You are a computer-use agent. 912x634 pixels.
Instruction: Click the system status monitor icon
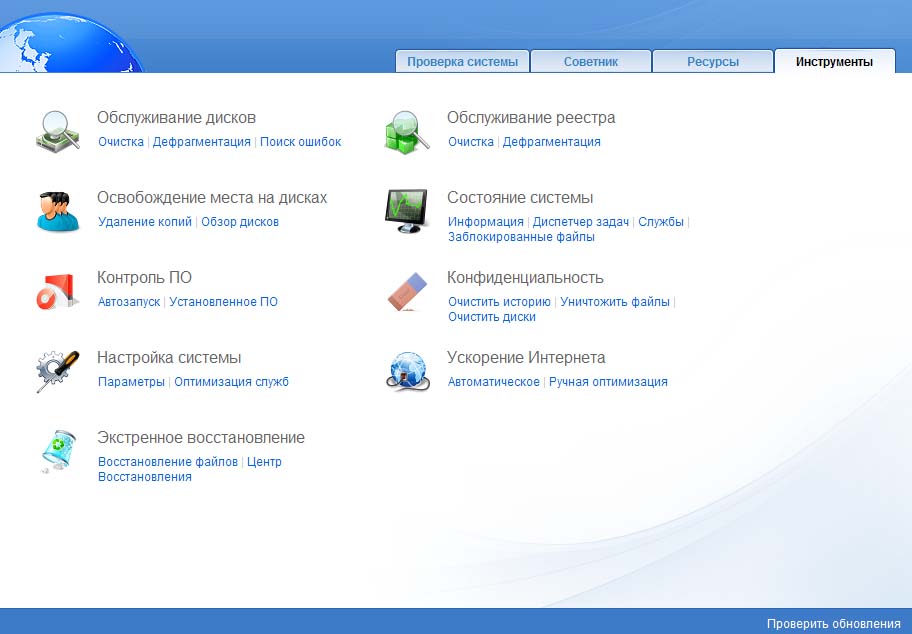click(407, 211)
